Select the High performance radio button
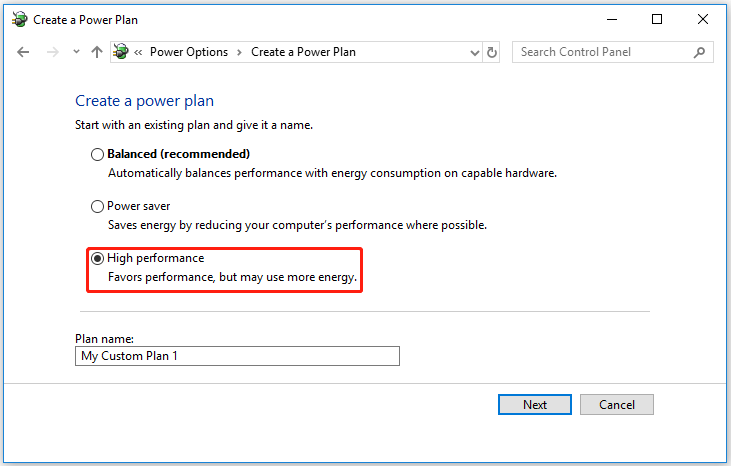Screen dimensions: 731x466 click(x=97, y=258)
